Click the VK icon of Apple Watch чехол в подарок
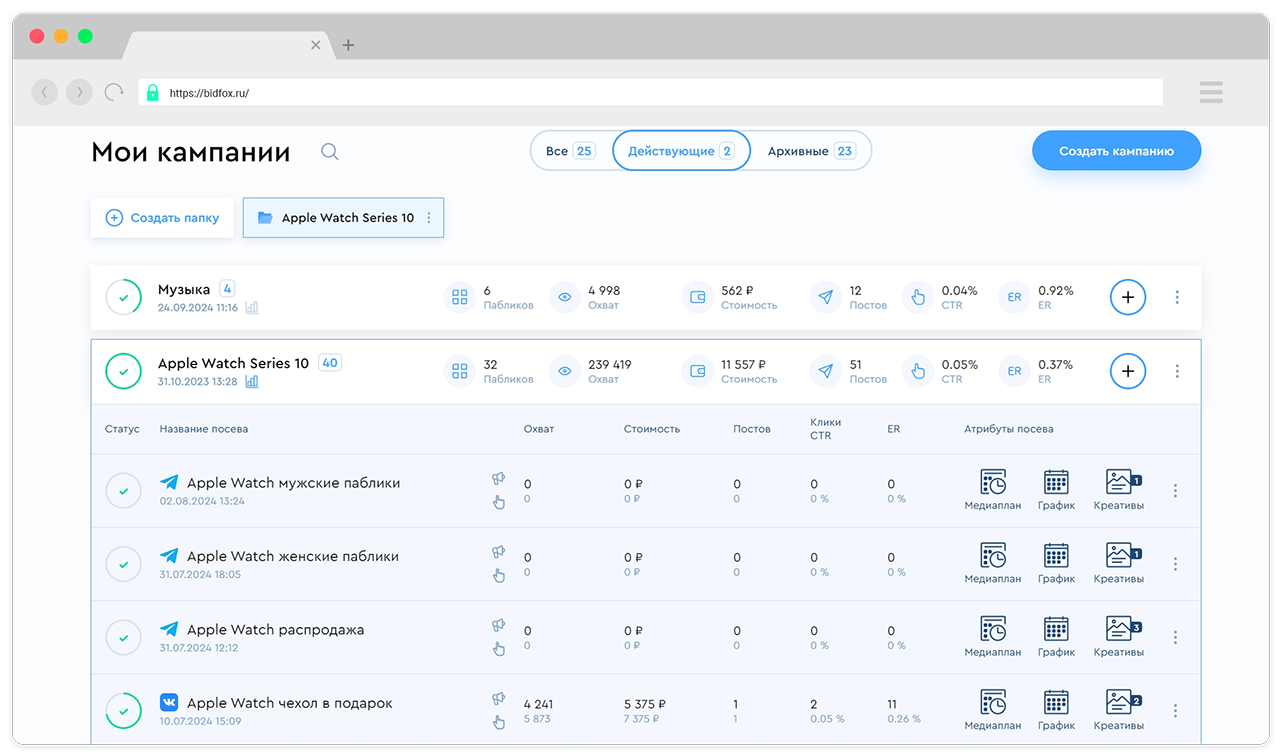This screenshot has height=756, width=1280. [169, 703]
